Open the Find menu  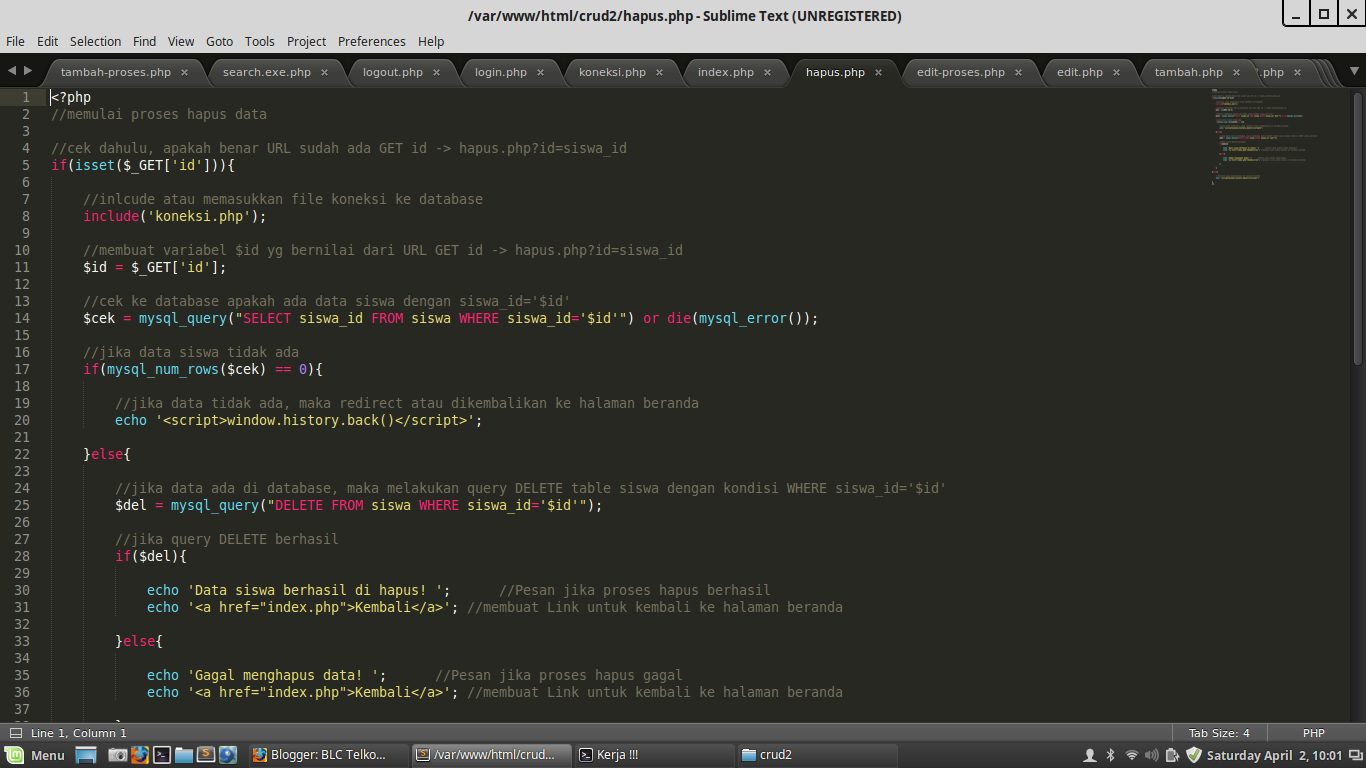coord(145,41)
